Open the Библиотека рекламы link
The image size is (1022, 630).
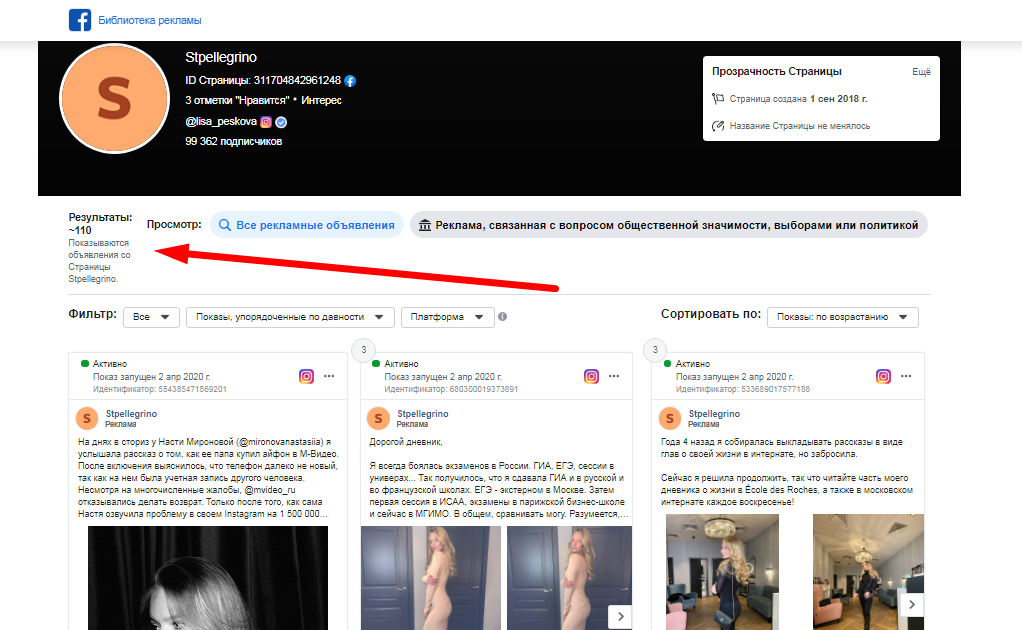(x=149, y=20)
